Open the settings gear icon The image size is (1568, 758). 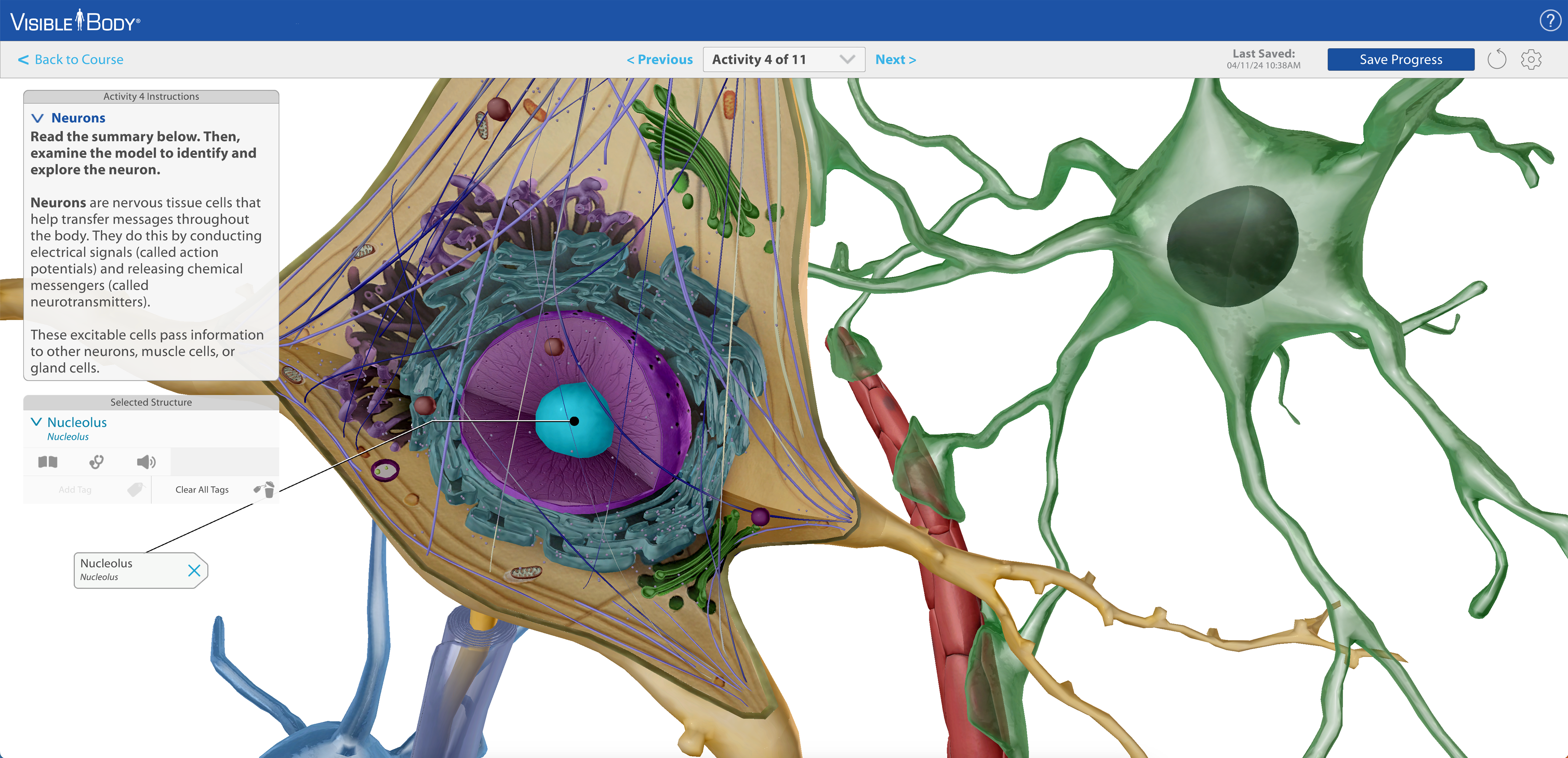pos(1531,60)
